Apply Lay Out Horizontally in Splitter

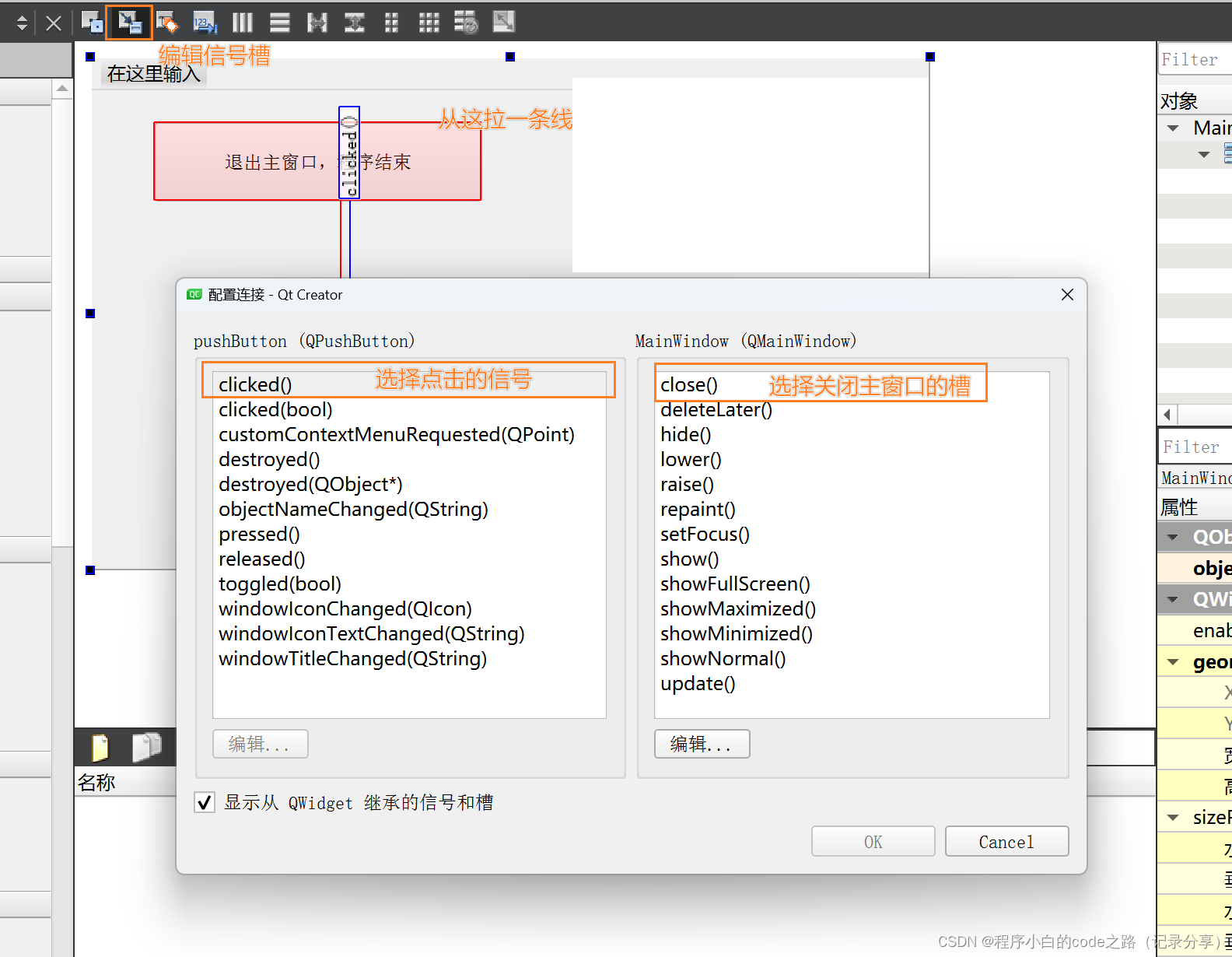pos(317,23)
